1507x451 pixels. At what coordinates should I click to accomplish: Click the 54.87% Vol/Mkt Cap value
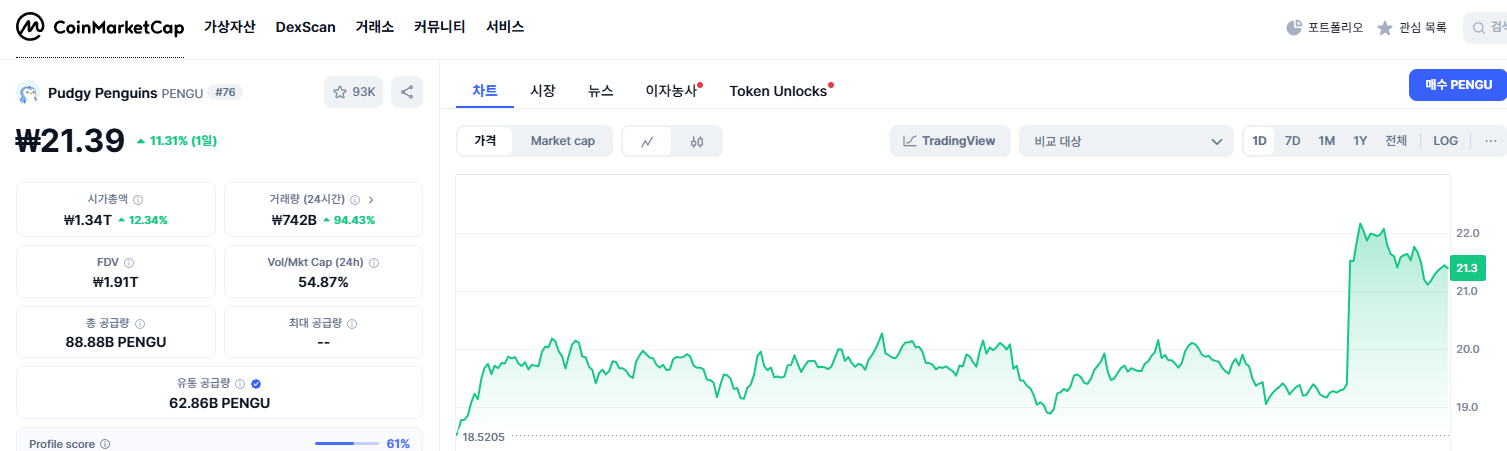(323, 282)
